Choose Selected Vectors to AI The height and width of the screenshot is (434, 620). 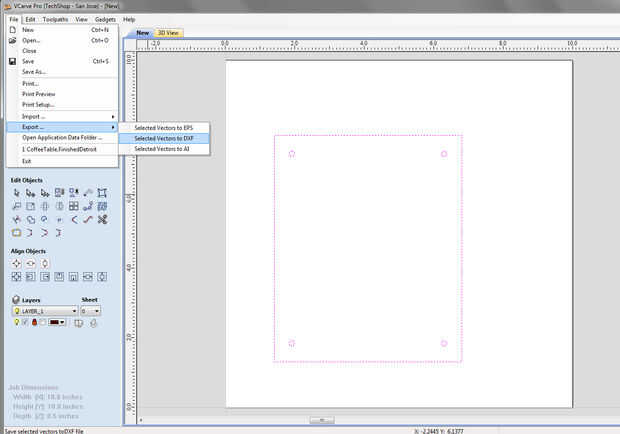(x=164, y=149)
